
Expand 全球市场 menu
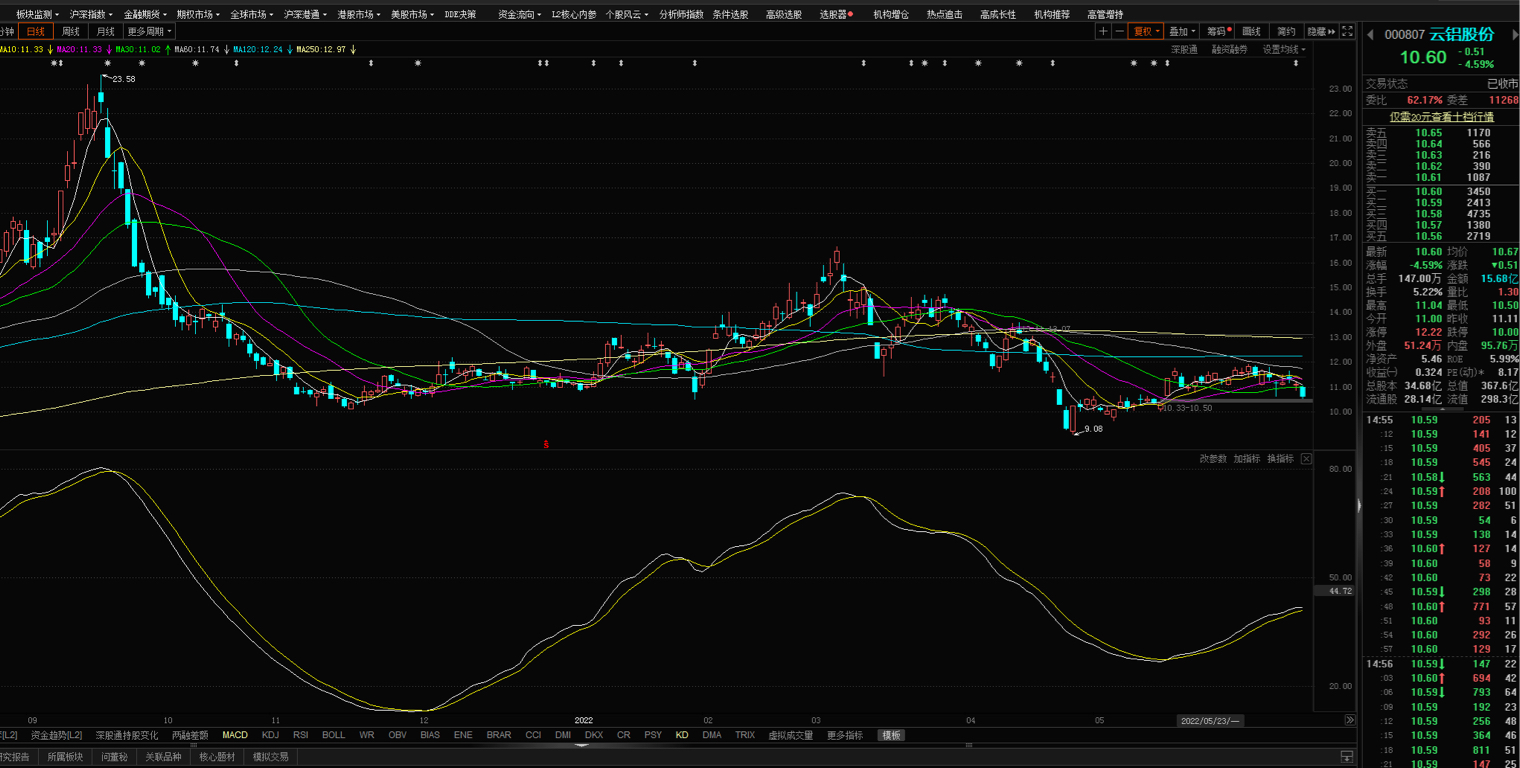pyautogui.click(x=252, y=15)
